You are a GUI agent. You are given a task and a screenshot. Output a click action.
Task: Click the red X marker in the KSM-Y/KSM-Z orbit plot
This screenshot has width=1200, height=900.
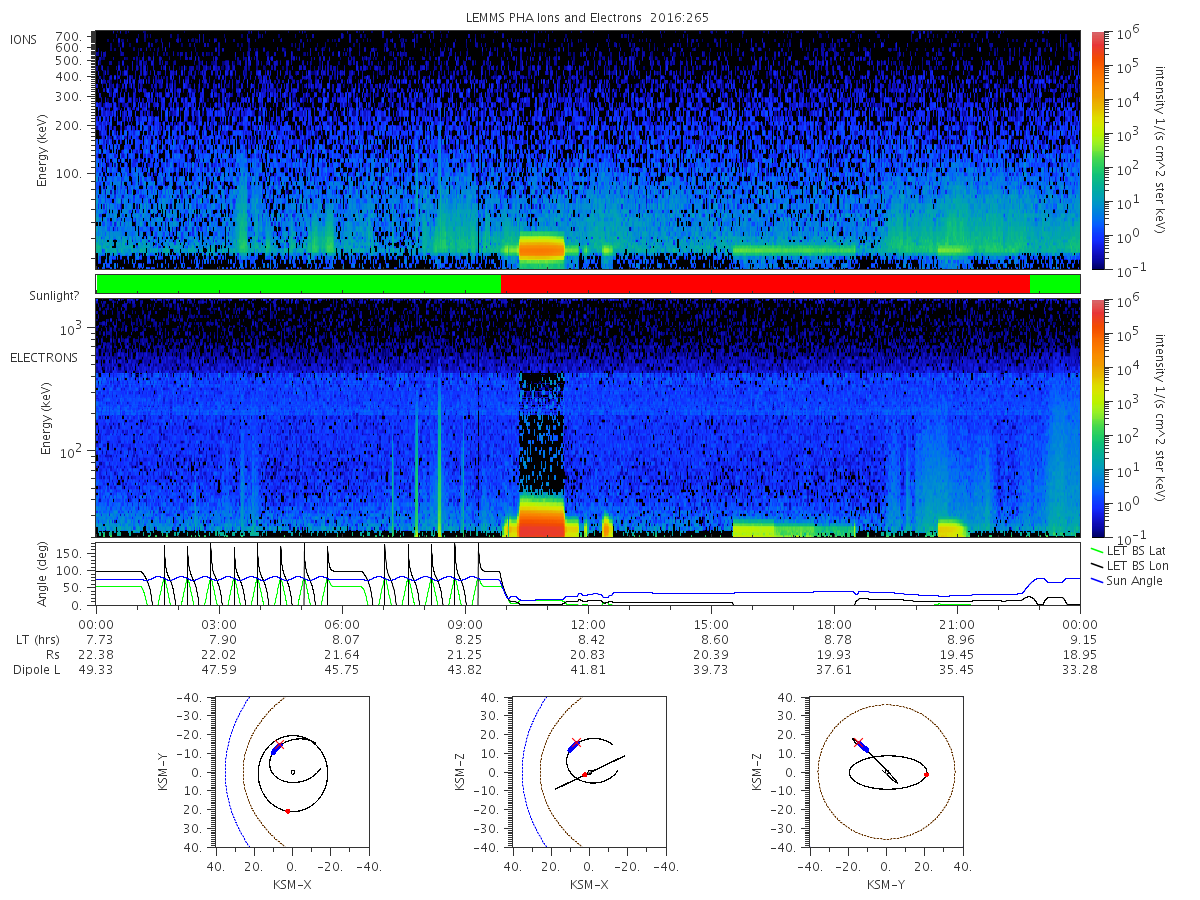tap(857, 742)
